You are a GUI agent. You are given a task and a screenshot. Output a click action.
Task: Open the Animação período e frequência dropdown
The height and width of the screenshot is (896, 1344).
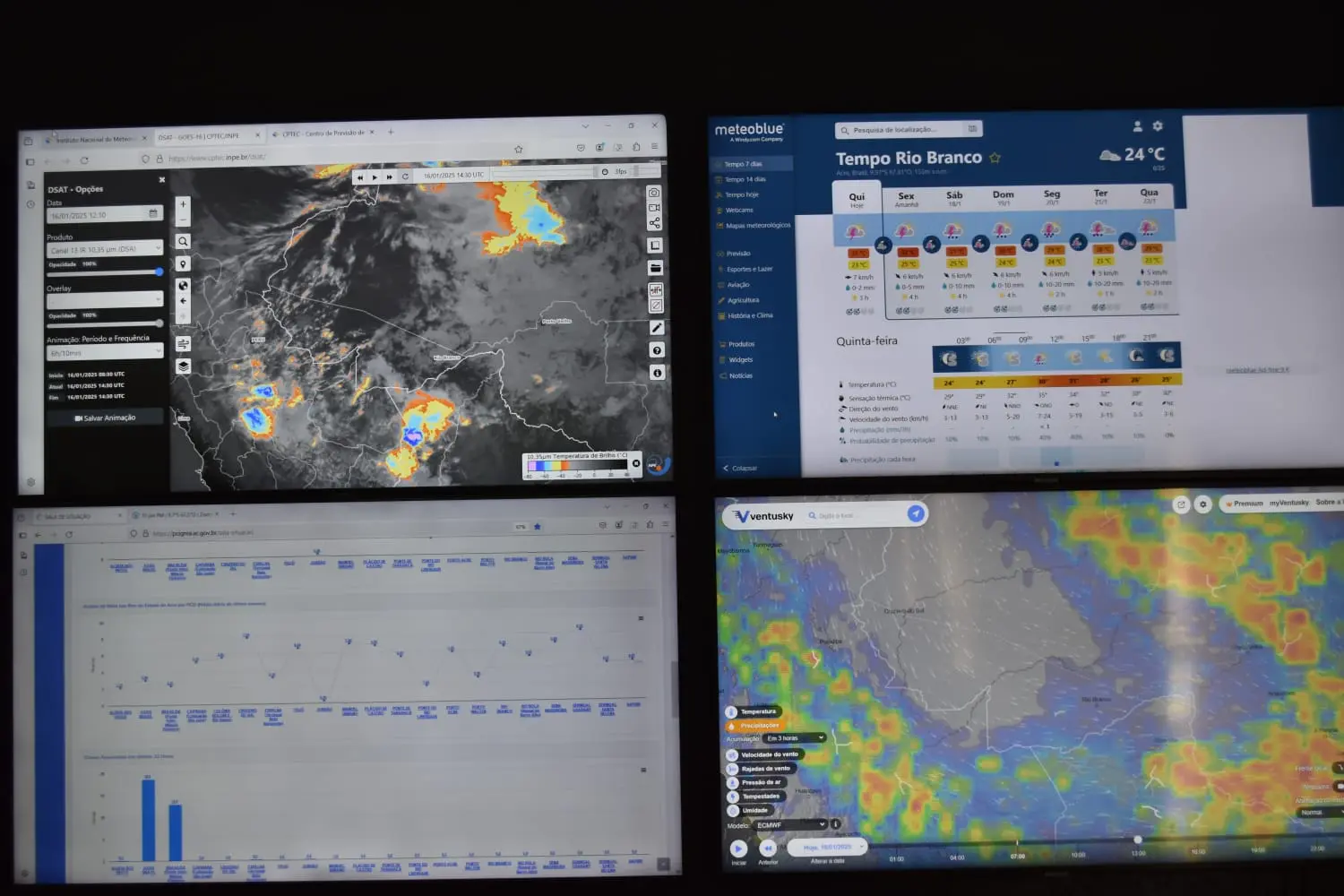click(105, 353)
